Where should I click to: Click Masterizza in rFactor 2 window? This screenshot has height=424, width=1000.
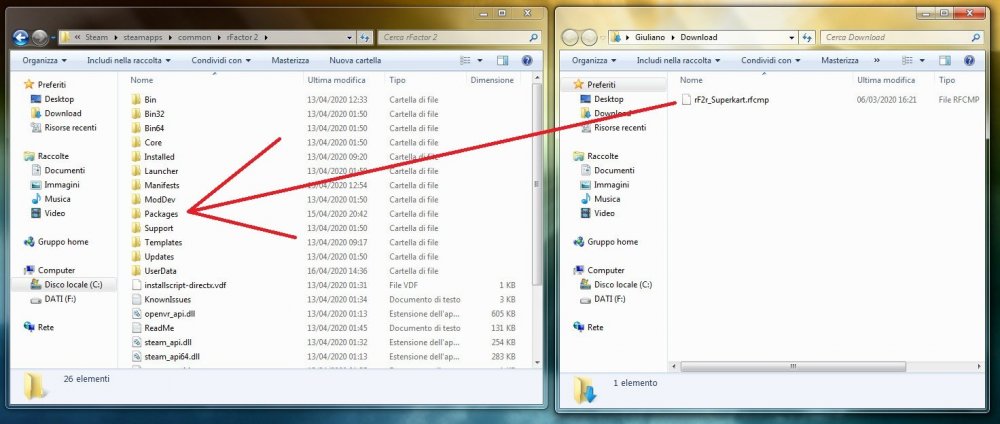(290, 61)
